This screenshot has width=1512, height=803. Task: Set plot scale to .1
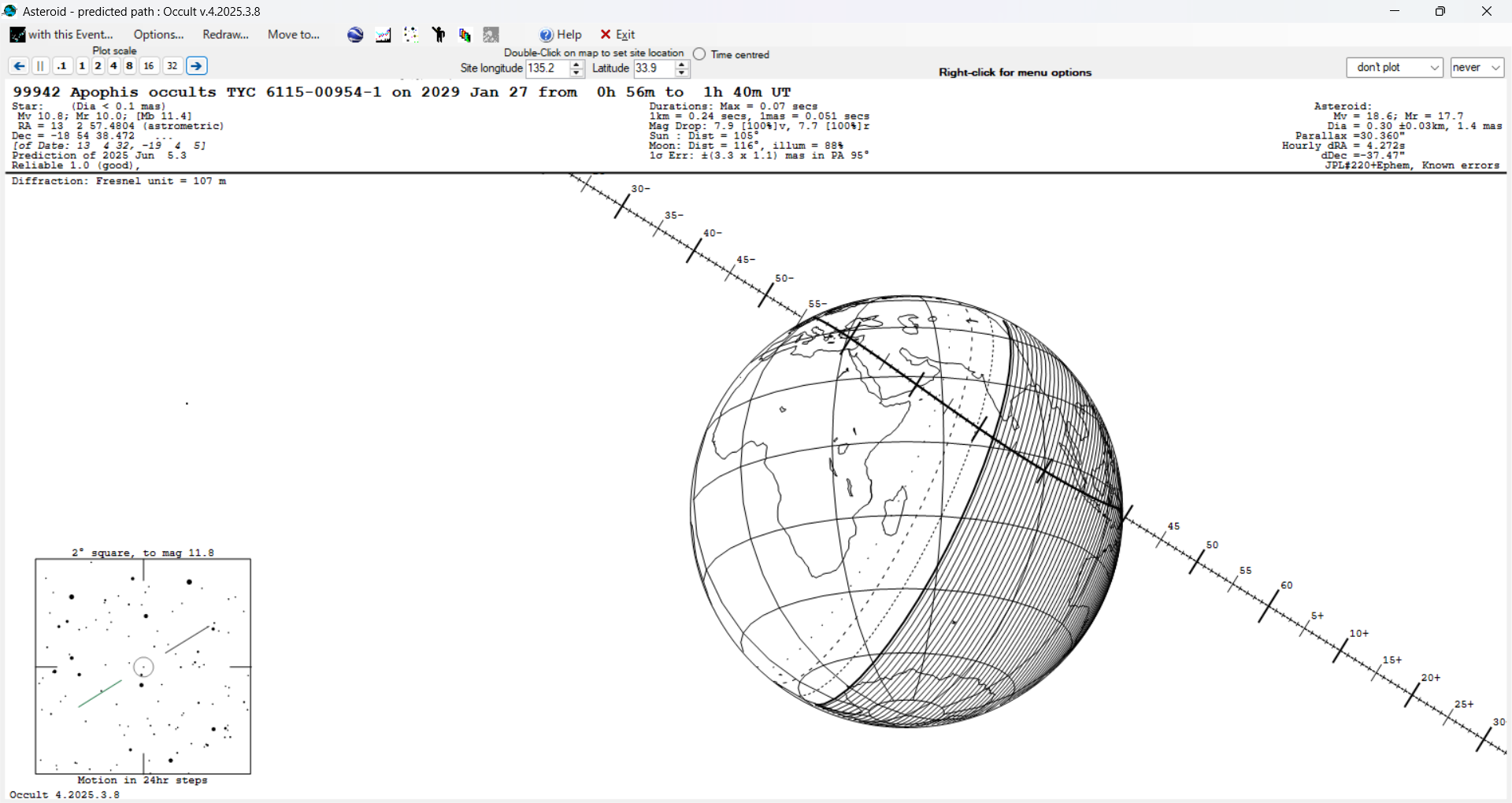(x=62, y=66)
